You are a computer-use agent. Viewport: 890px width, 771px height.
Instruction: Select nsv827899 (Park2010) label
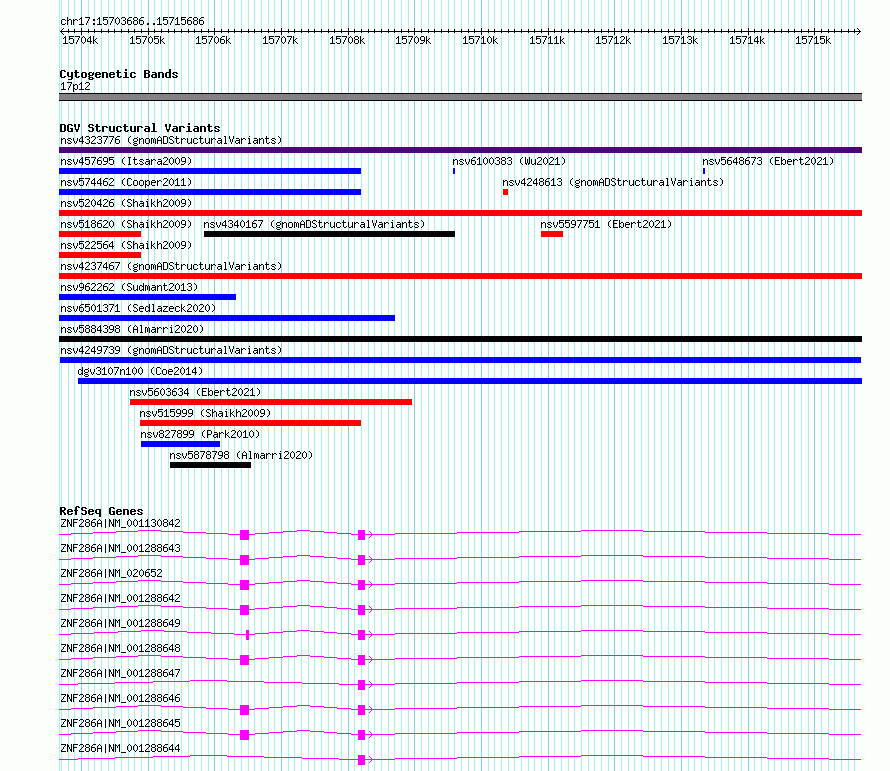tap(200, 434)
